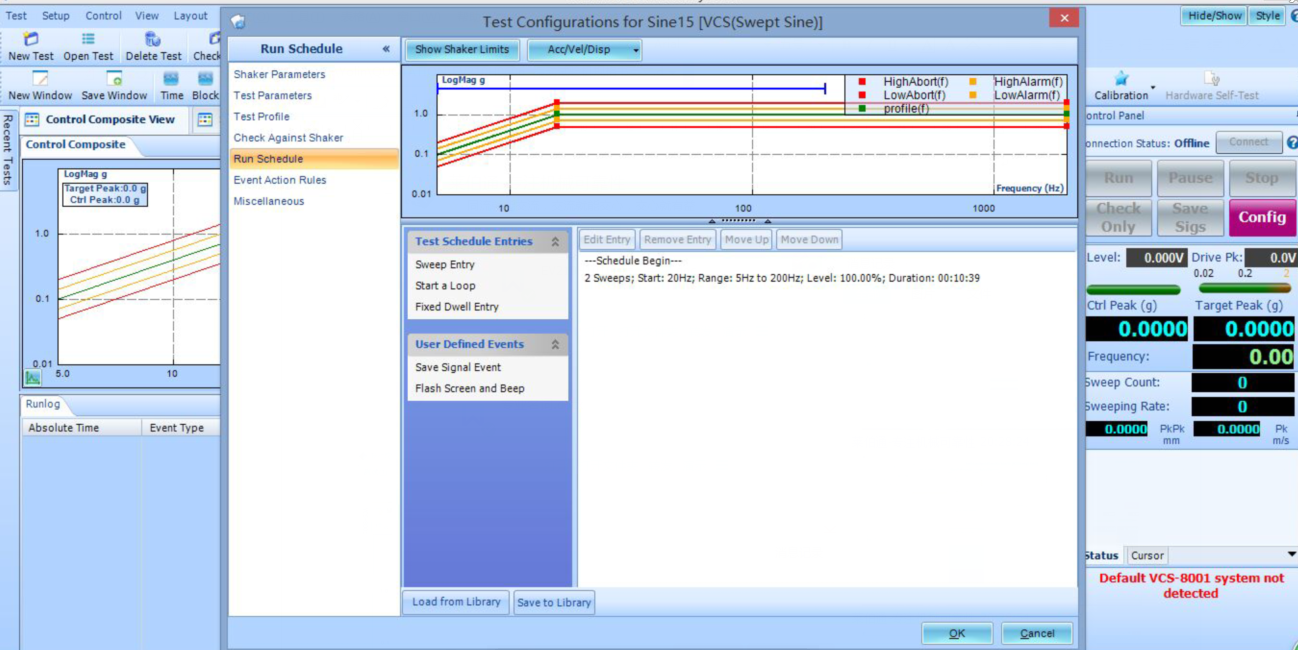
Task: Click the Open Test toolbar icon
Action: (88, 39)
